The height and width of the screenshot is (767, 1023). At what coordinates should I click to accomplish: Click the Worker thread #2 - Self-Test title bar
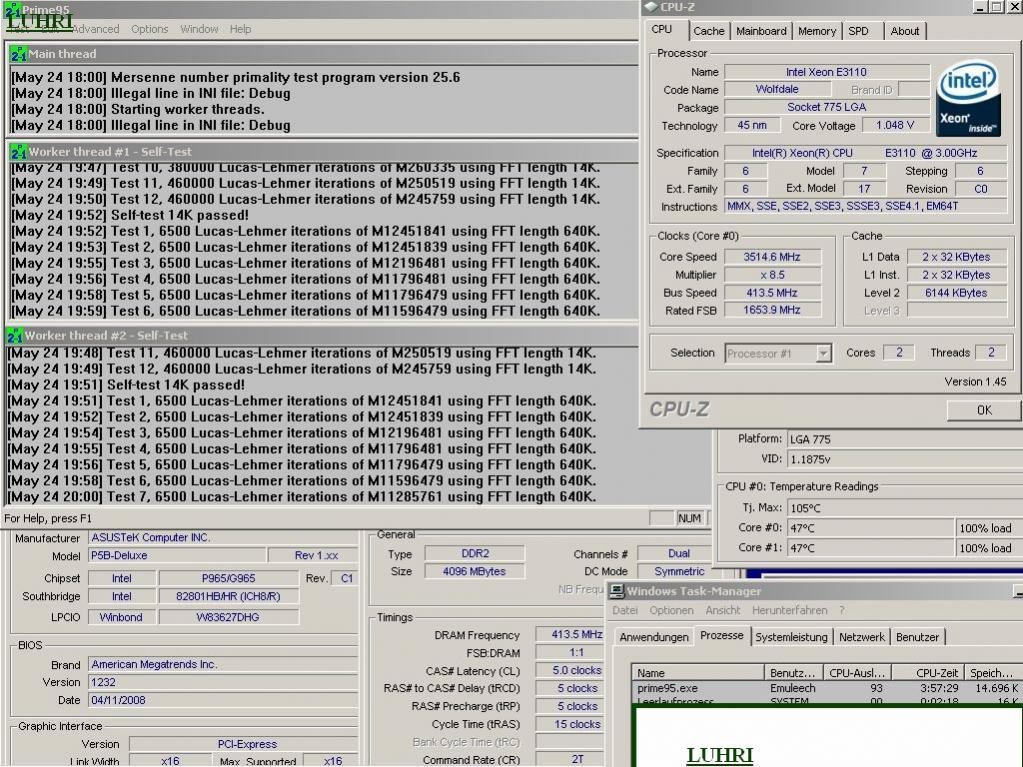[321, 336]
